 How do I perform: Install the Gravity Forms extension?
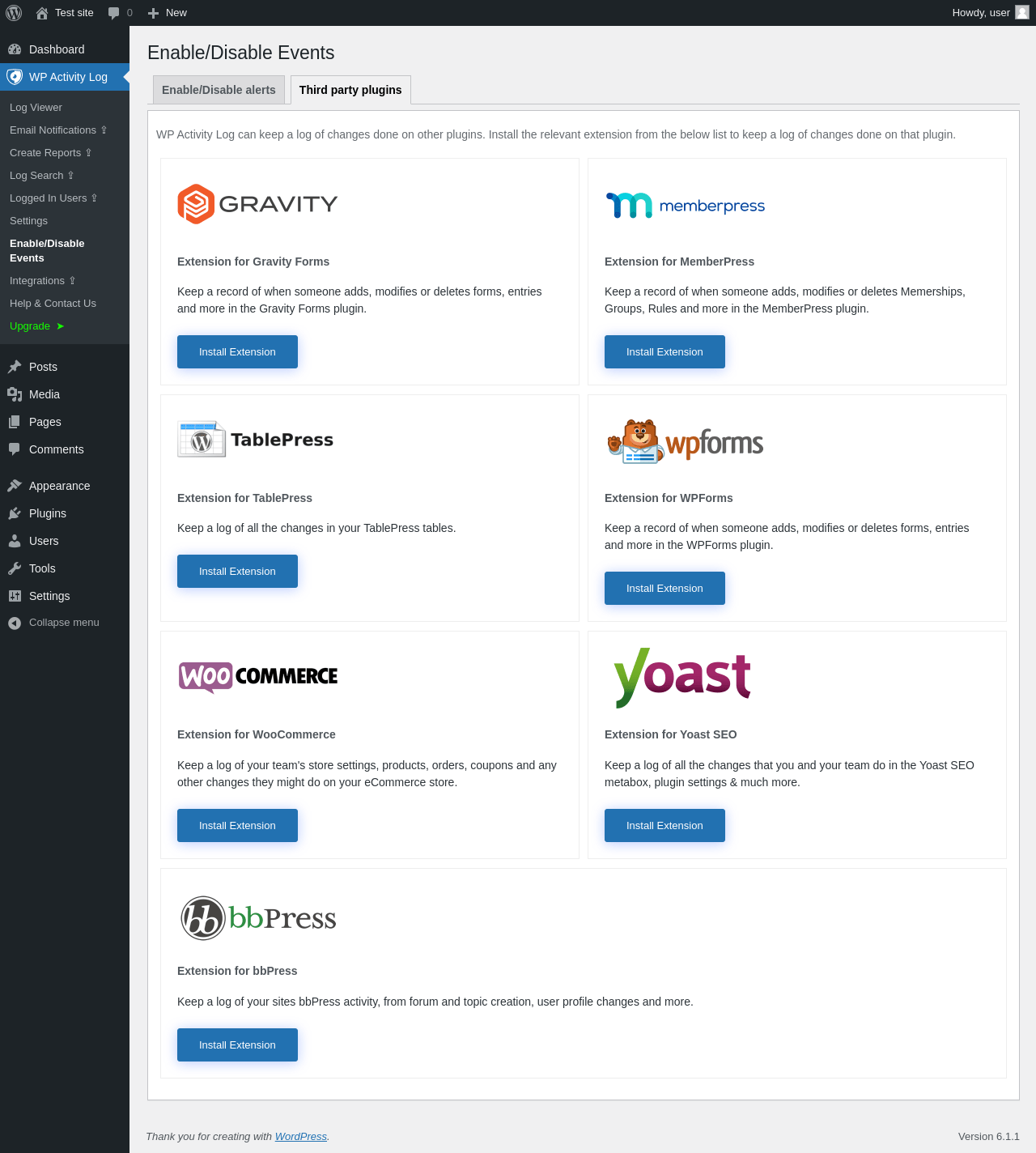pyautogui.click(x=237, y=352)
